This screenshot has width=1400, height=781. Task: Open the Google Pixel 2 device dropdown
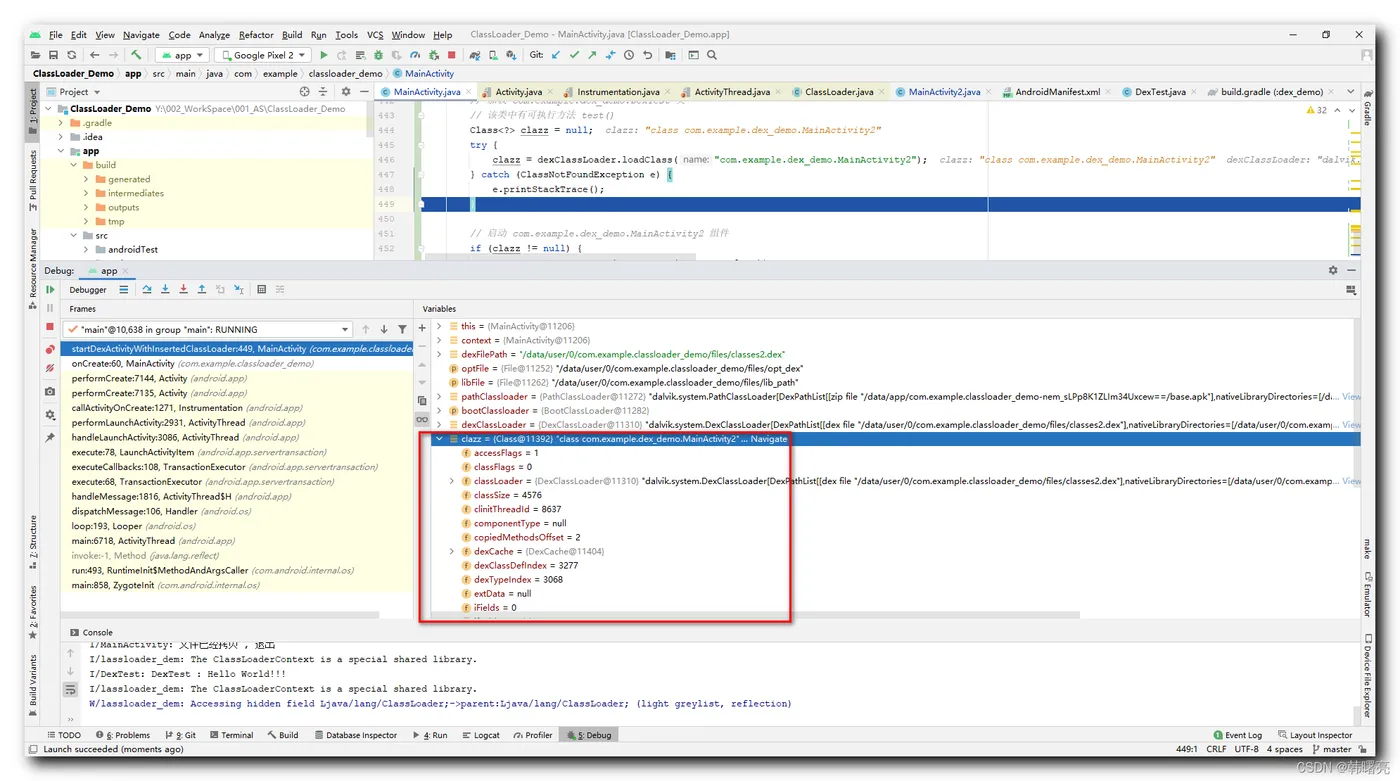(263, 55)
